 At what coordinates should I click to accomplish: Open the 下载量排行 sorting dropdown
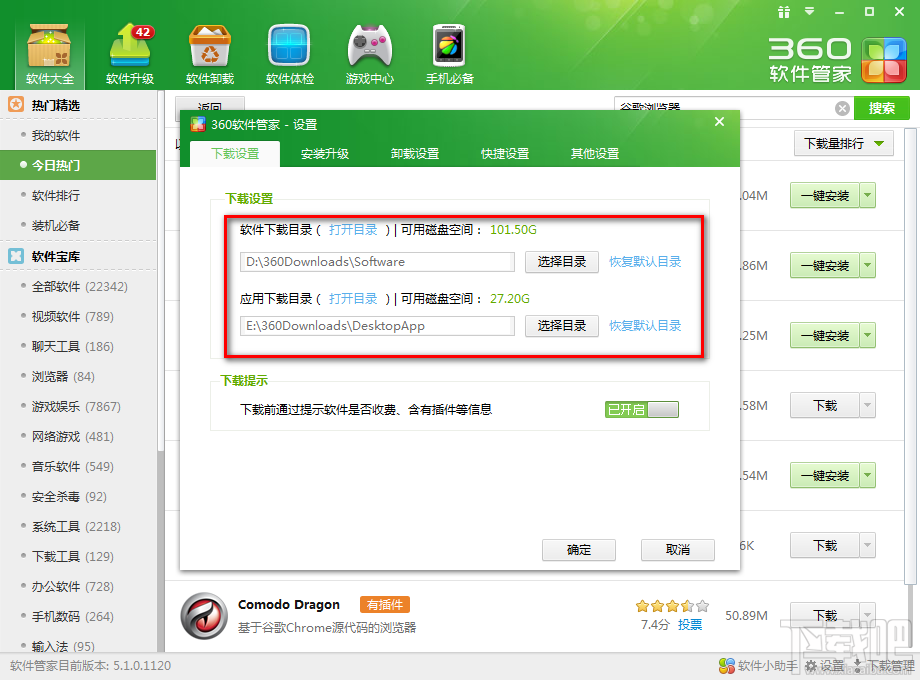click(843, 143)
